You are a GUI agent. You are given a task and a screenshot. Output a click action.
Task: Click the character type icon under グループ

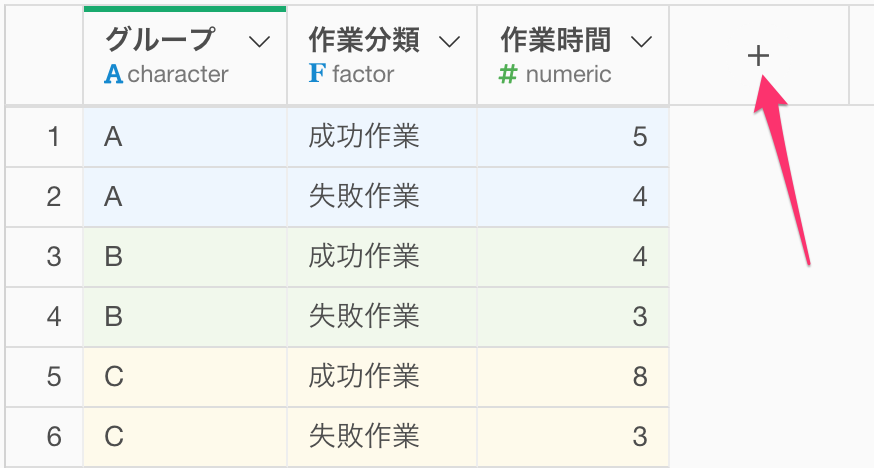point(113,74)
